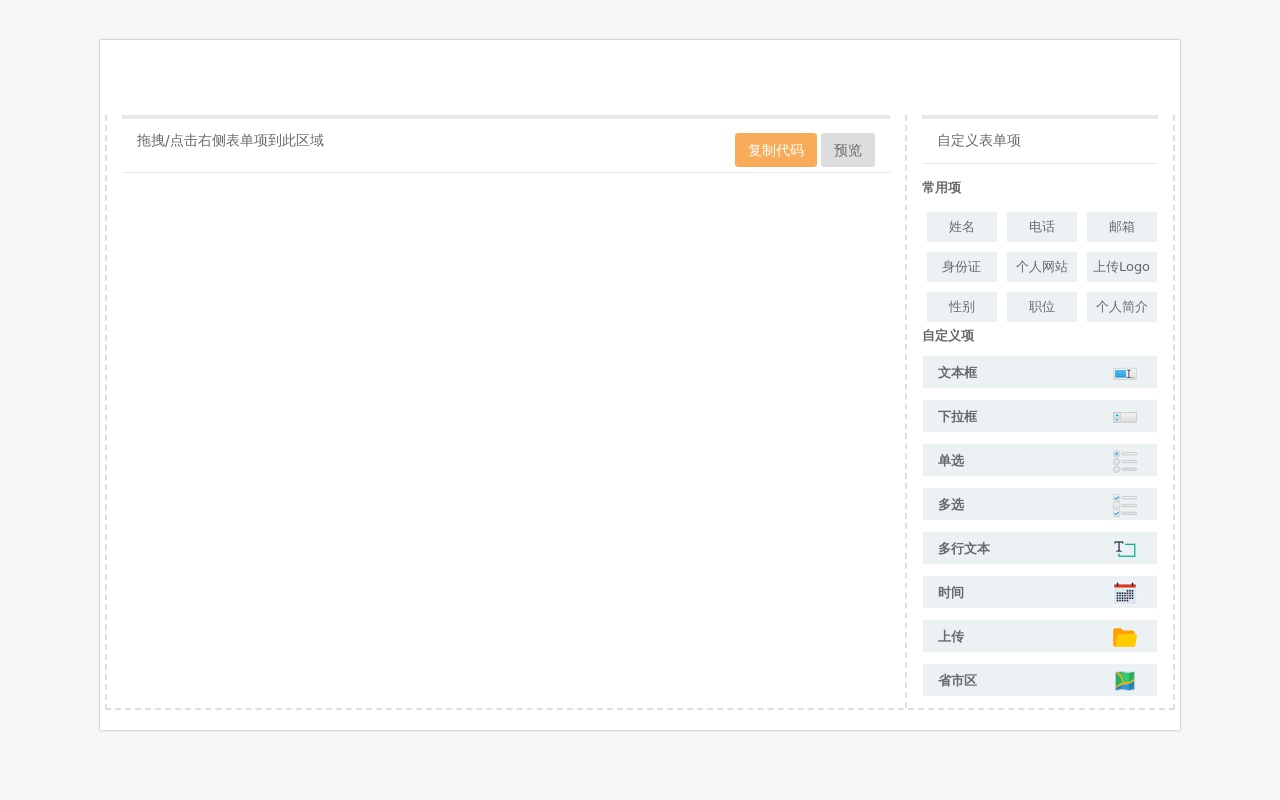Viewport: 1280px width, 800px height.
Task: Click the textarea icon in 多行文本 row
Action: pyautogui.click(x=1125, y=549)
